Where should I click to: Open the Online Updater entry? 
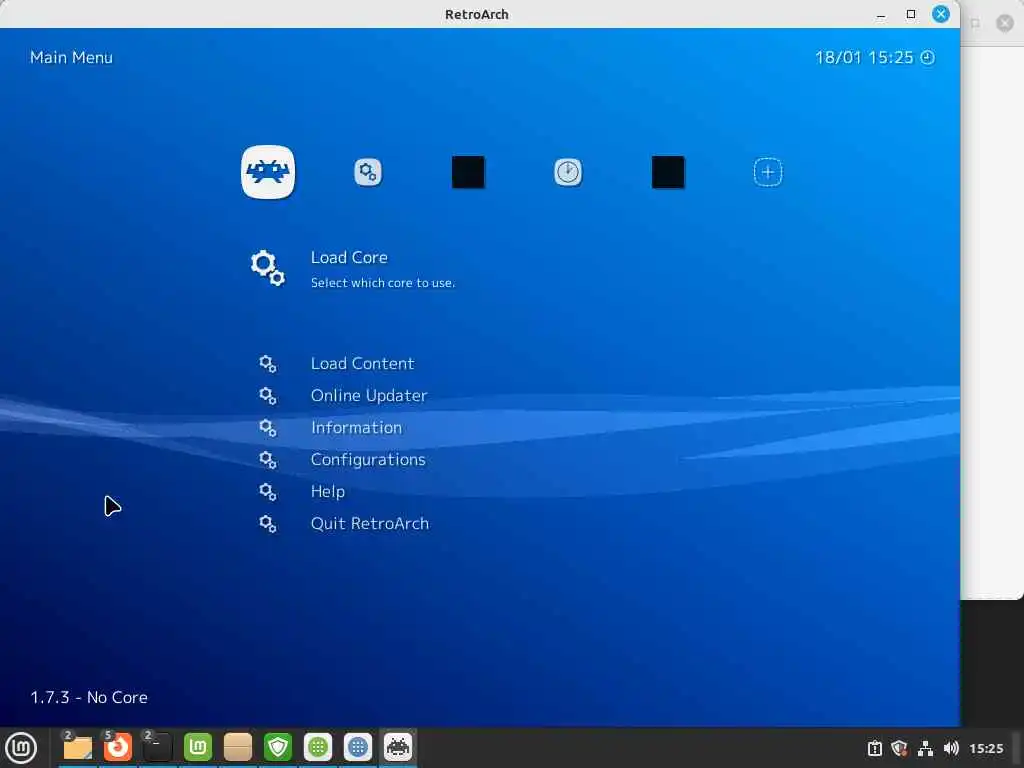(x=369, y=396)
